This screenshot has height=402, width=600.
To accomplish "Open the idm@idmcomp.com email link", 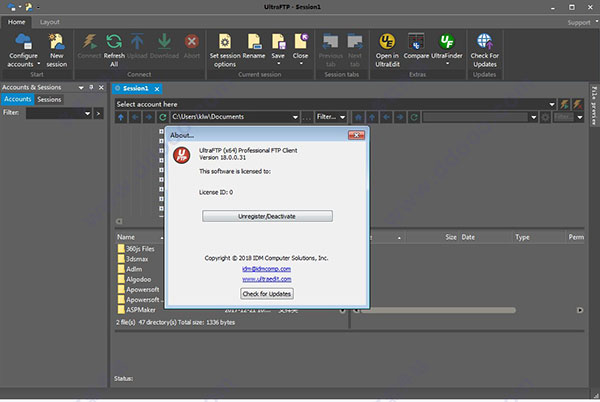I will tap(266, 269).
